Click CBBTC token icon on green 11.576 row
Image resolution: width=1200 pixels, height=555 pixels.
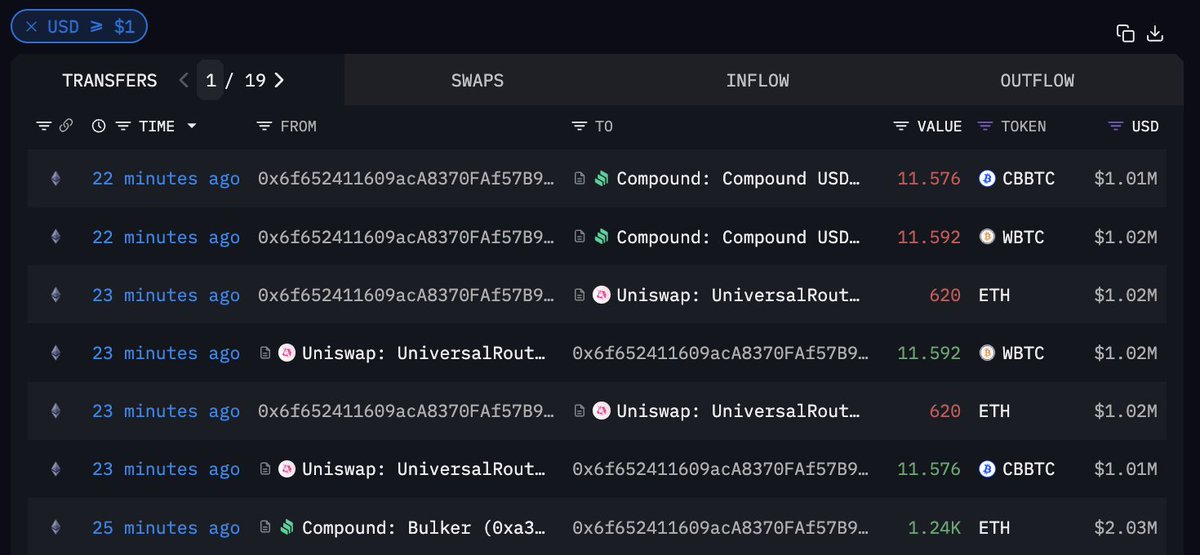986,469
